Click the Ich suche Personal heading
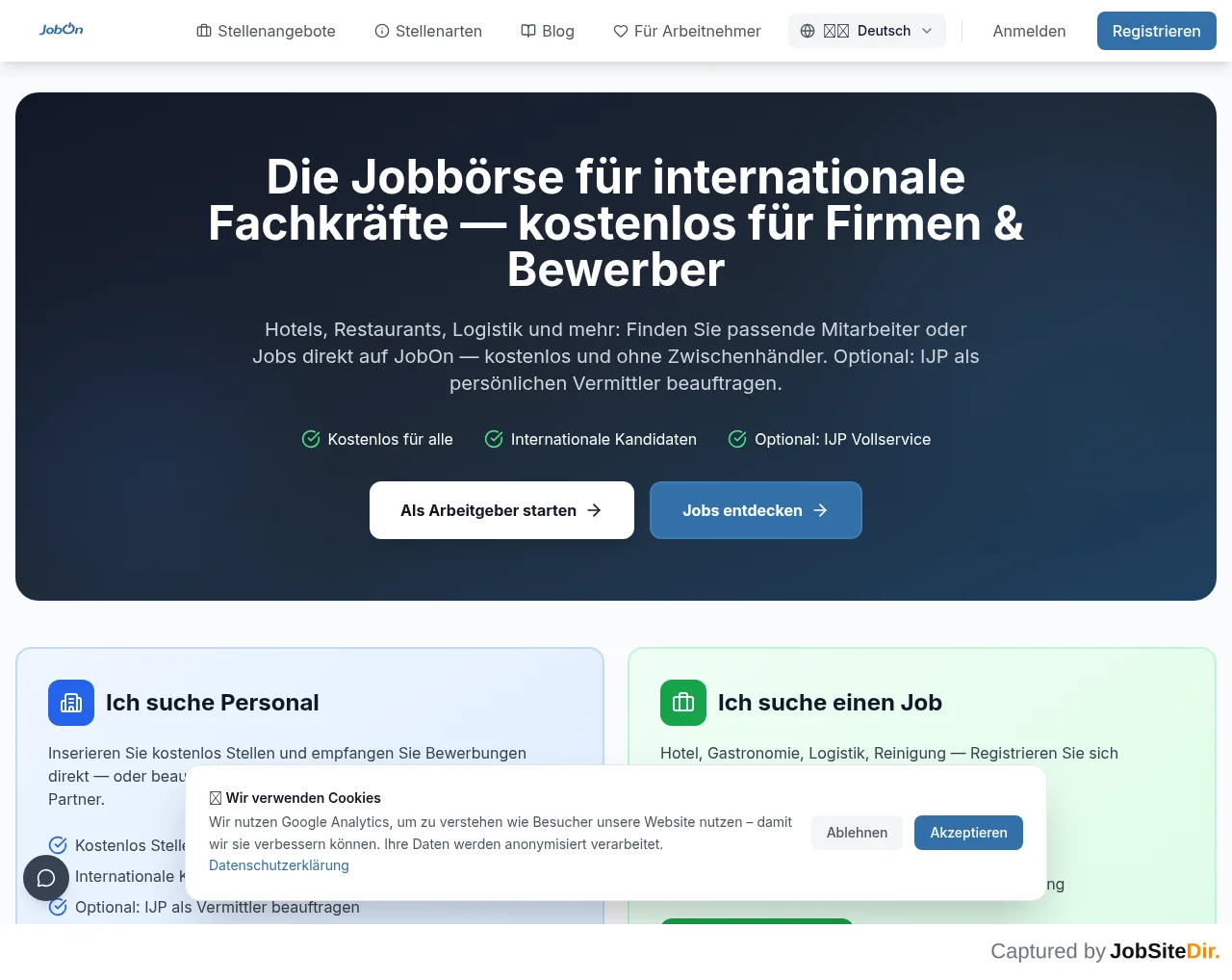This screenshot has height=980, width=1232. [212, 703]
